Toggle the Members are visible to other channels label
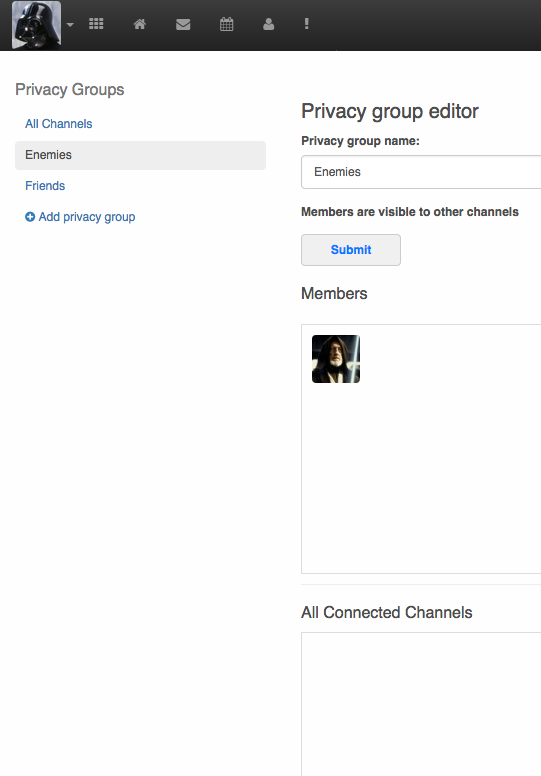Image resolution: width=541 pixels, height=776 pixels. (x=410, y=212)
